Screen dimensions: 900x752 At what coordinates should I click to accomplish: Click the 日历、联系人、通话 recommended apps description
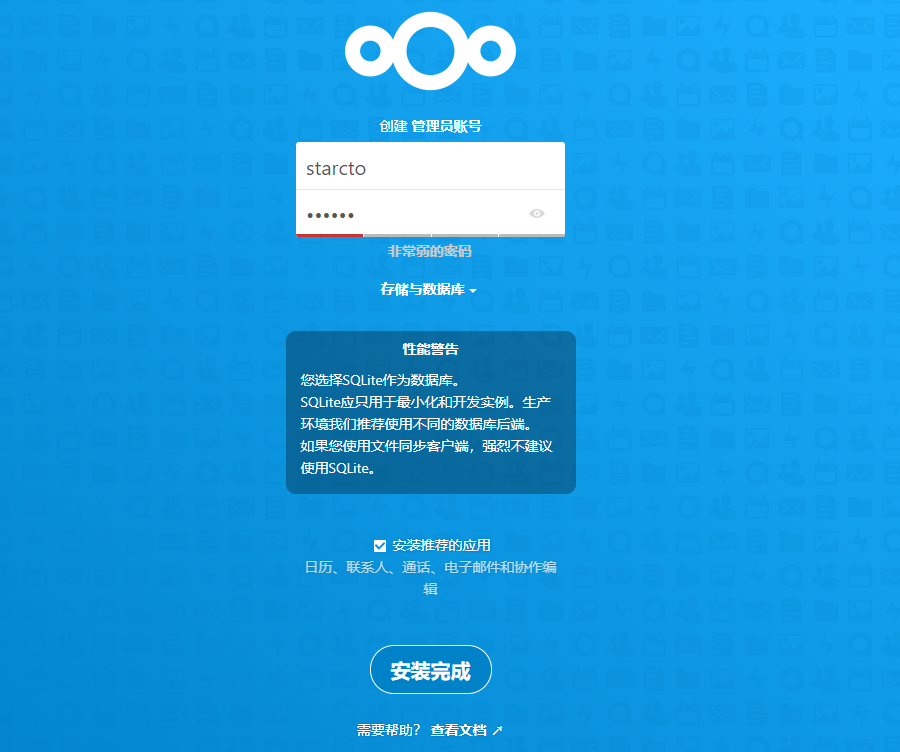click(x=430, y=577)
